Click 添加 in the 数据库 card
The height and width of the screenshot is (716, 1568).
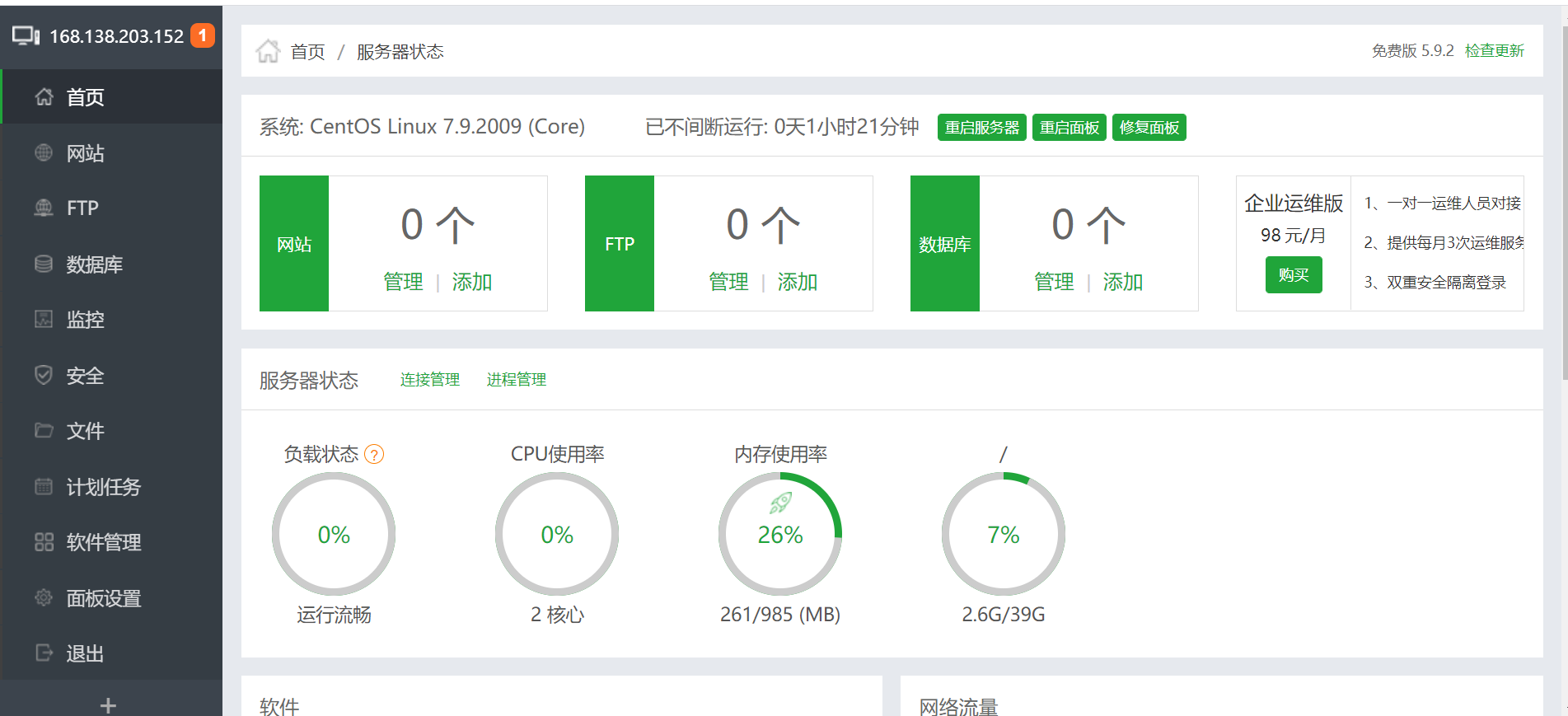1123,282
